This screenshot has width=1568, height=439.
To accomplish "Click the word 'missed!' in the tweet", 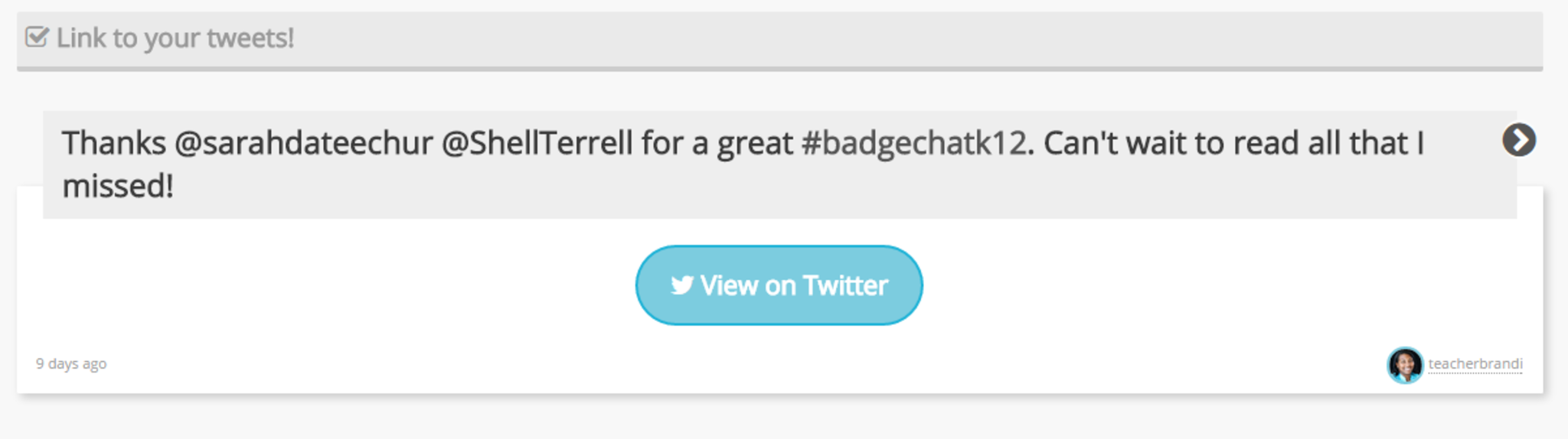I will 118,186.
